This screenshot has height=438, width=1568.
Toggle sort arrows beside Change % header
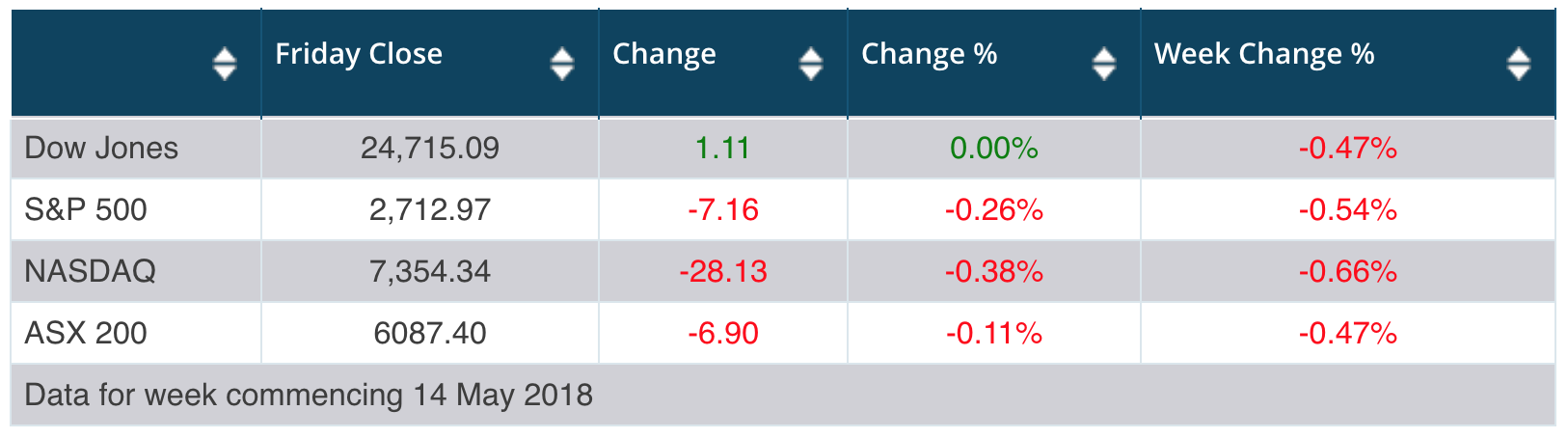[1104, 65]
